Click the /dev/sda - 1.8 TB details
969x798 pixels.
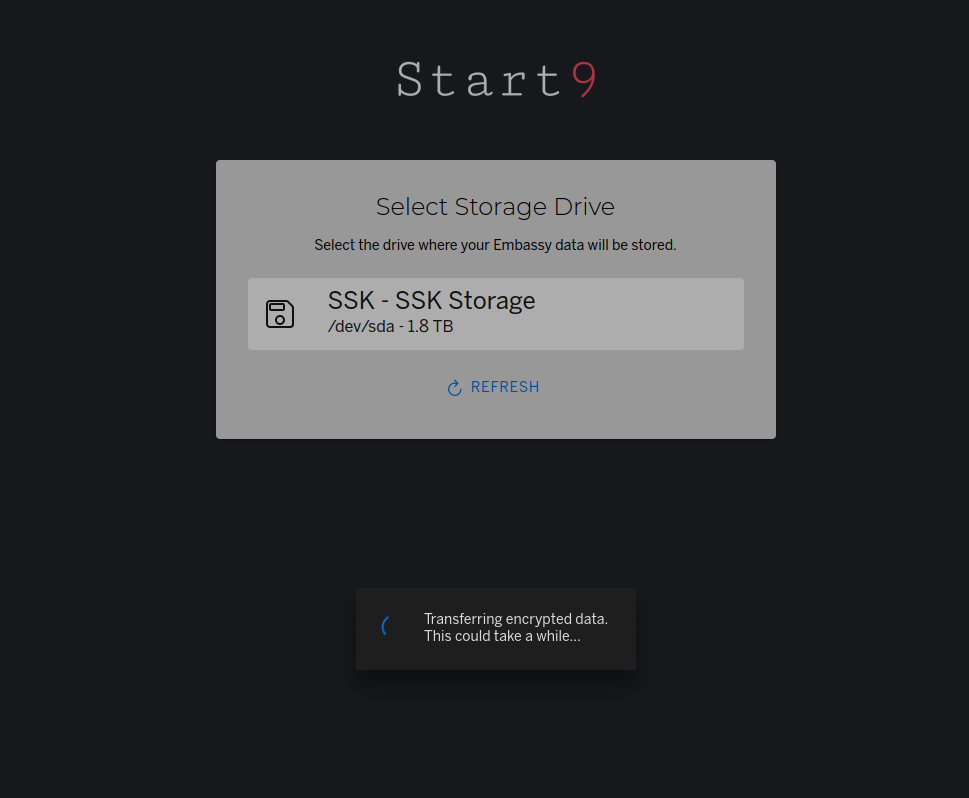390,326
